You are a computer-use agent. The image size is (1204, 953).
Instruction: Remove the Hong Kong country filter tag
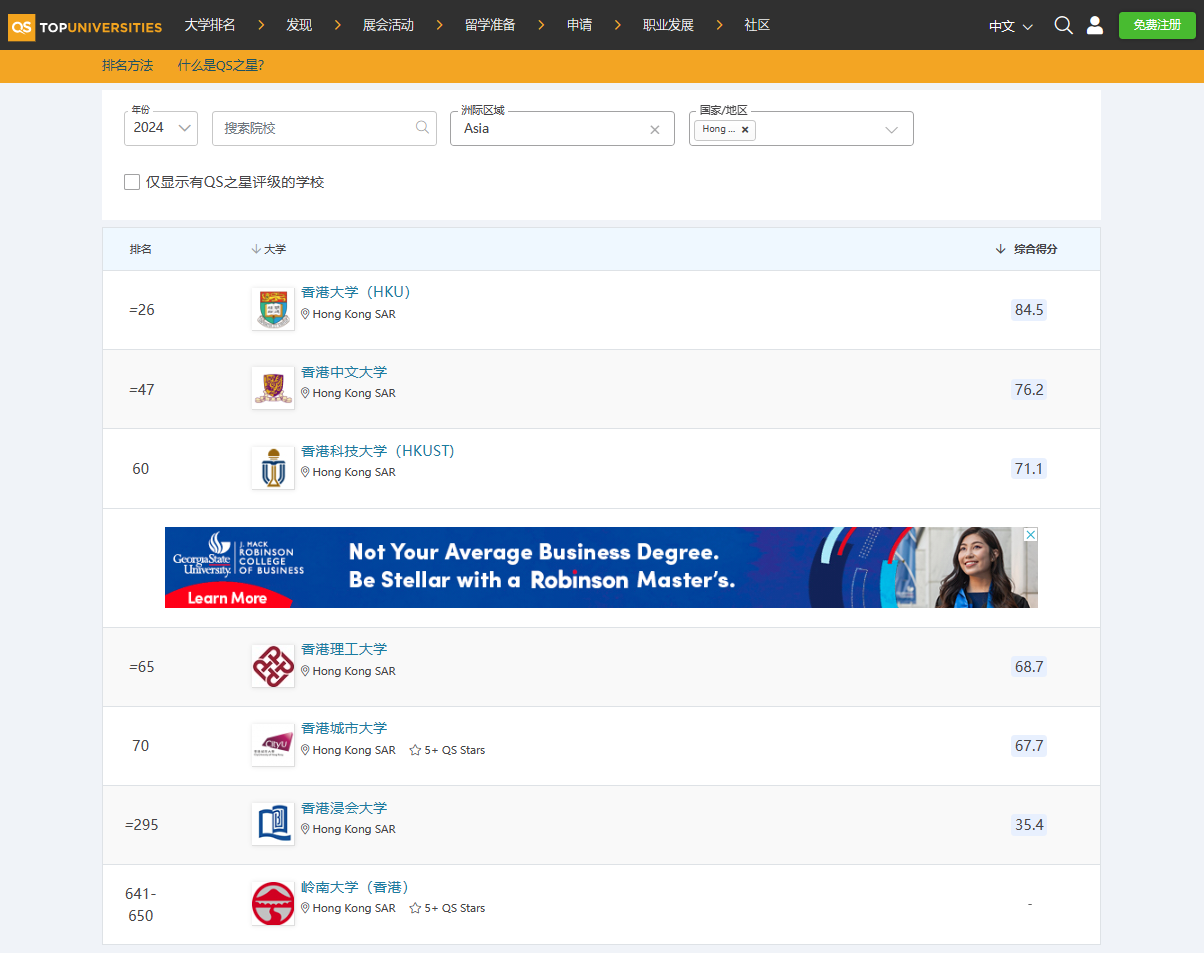[745, 129]
